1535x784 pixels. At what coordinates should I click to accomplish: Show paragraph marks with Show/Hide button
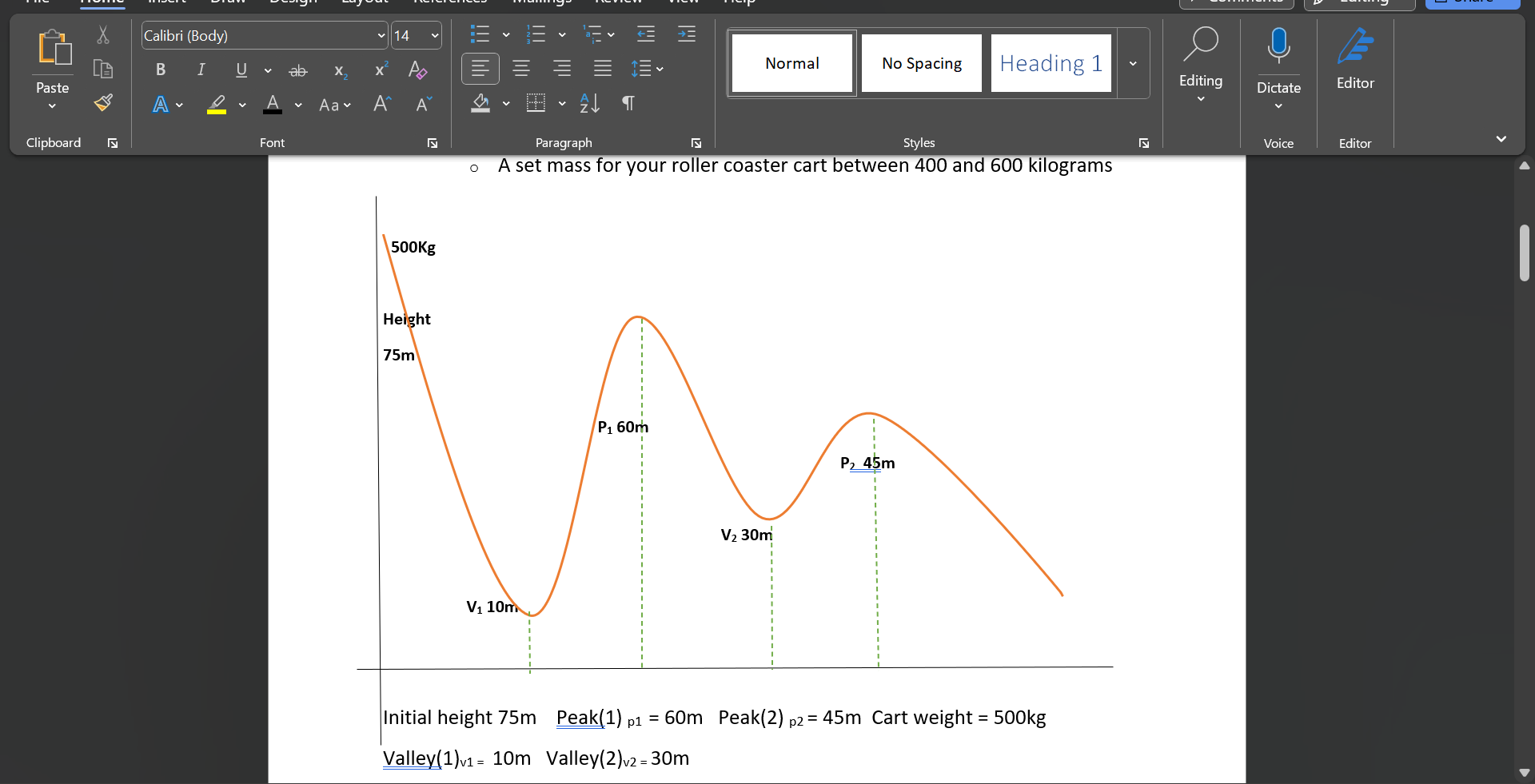click(x=628, y=103)
